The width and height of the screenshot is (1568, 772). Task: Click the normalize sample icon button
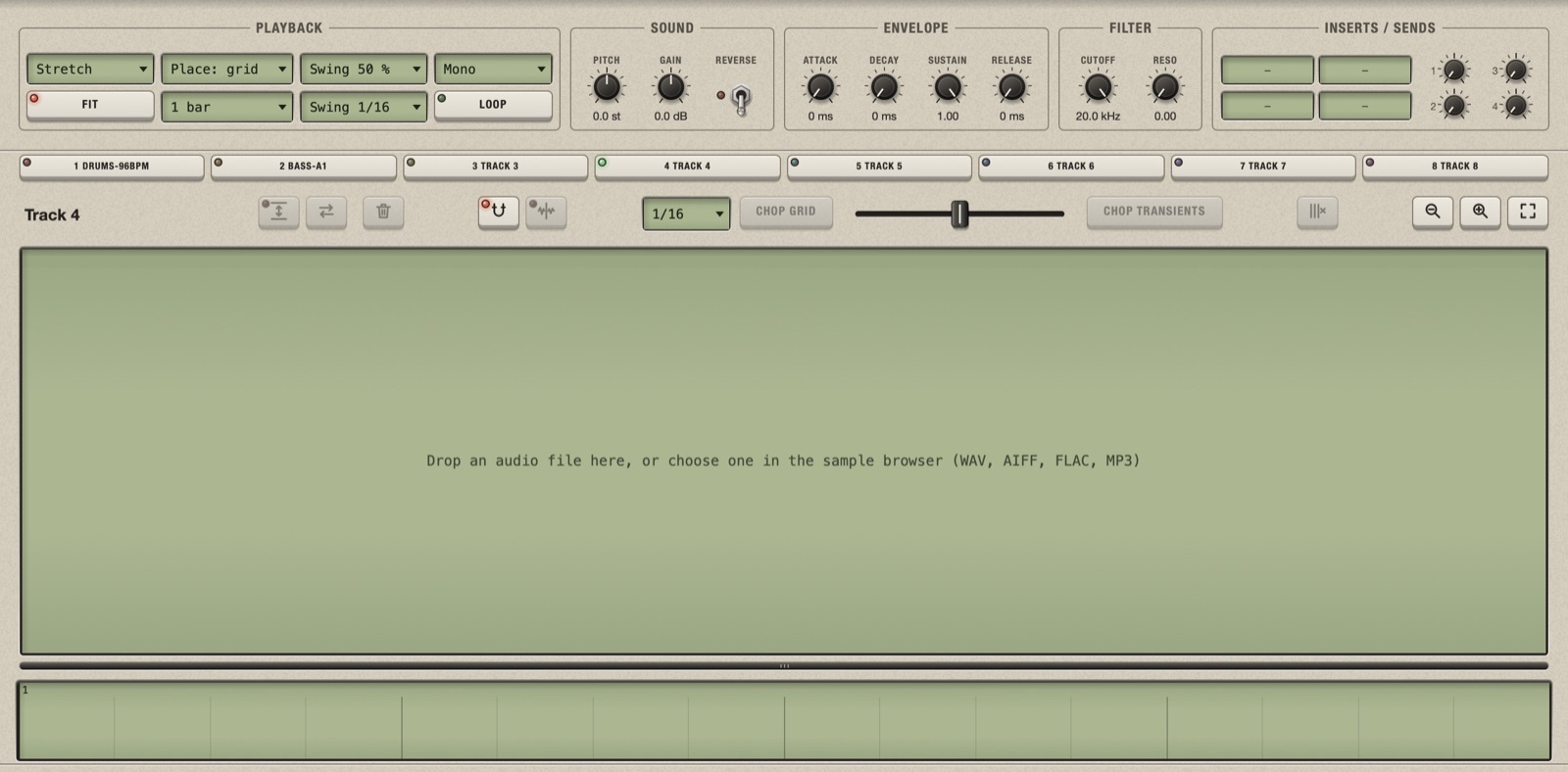pyautogui.click(x=278, y=212)
